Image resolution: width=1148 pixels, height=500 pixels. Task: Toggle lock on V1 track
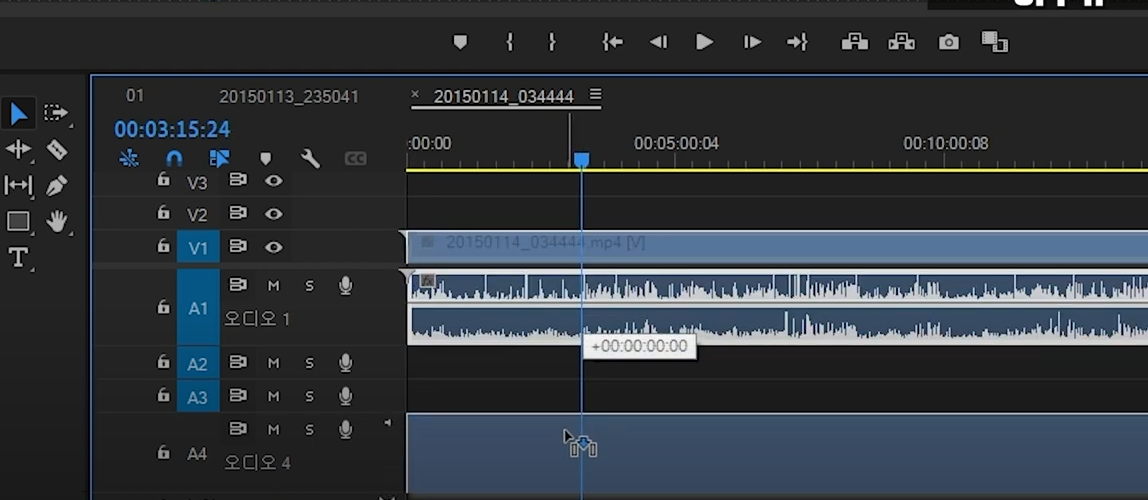(x=163, y=246)
